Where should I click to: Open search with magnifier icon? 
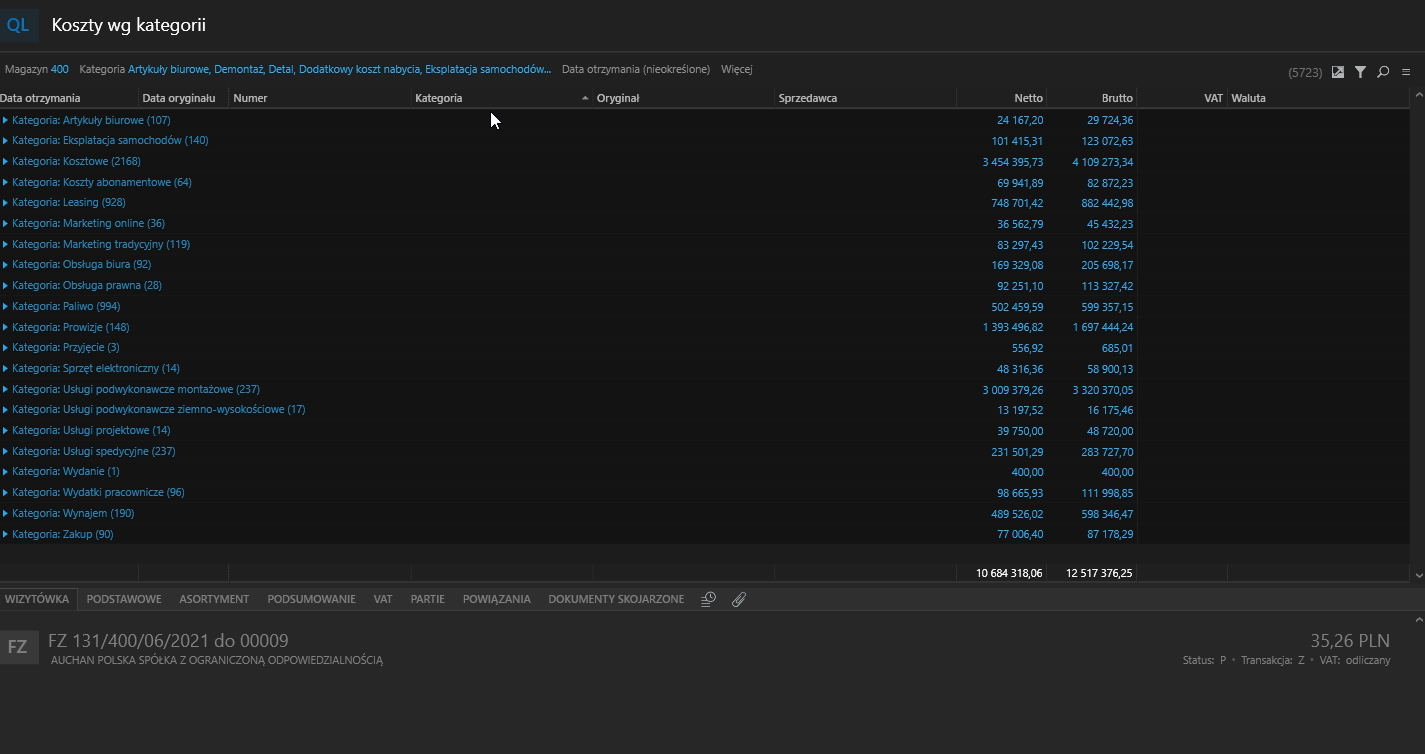(1384, 72)
